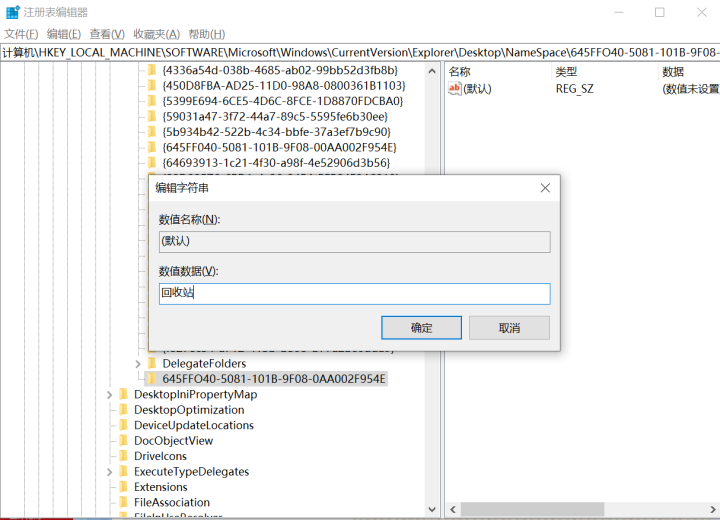
Task: Open the 查看(V) menu
Action: [x=107, y=34]
